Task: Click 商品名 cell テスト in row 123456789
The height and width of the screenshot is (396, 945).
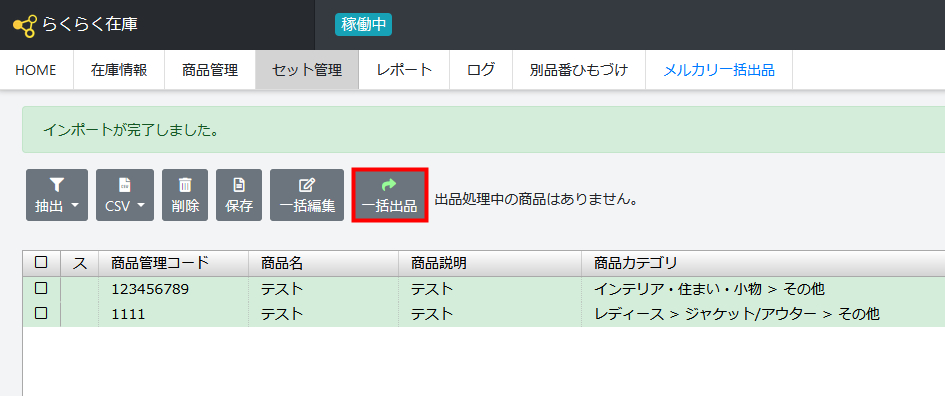Action: 324,289
